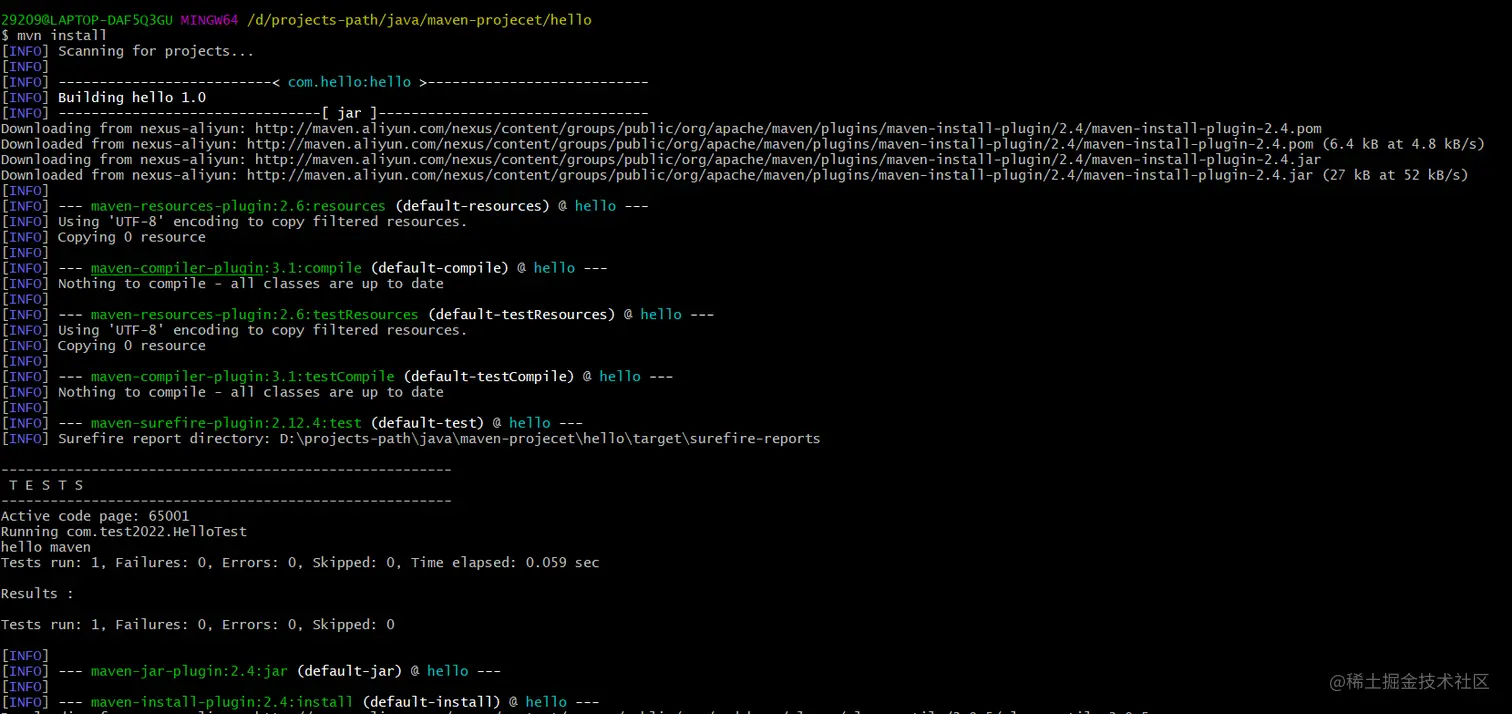Click the Downloading maven-install-plugin-2.4.jar URL line
1512x714 pixels.
[x=661, y=159]
